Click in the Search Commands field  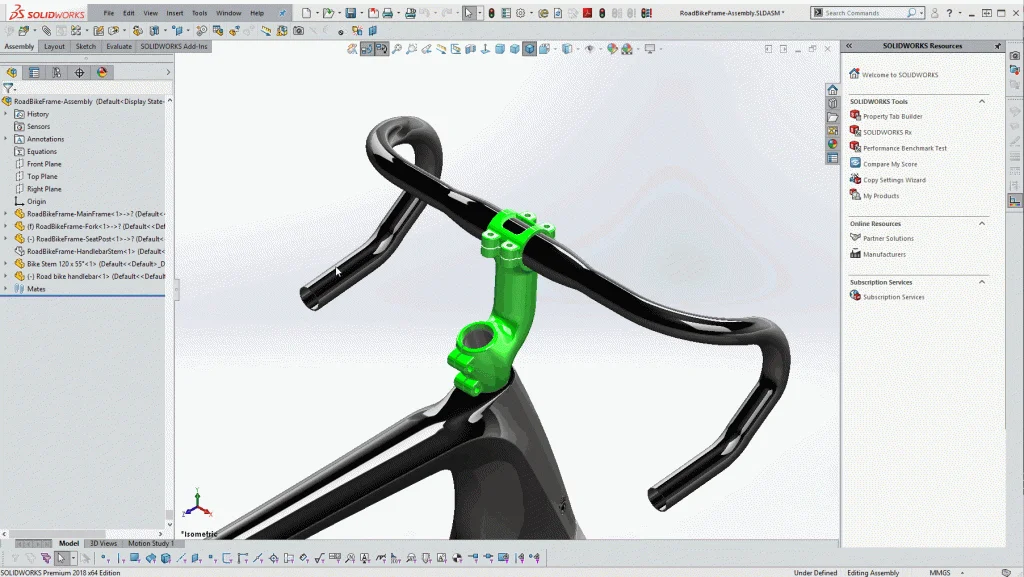(x=865, y=12)
